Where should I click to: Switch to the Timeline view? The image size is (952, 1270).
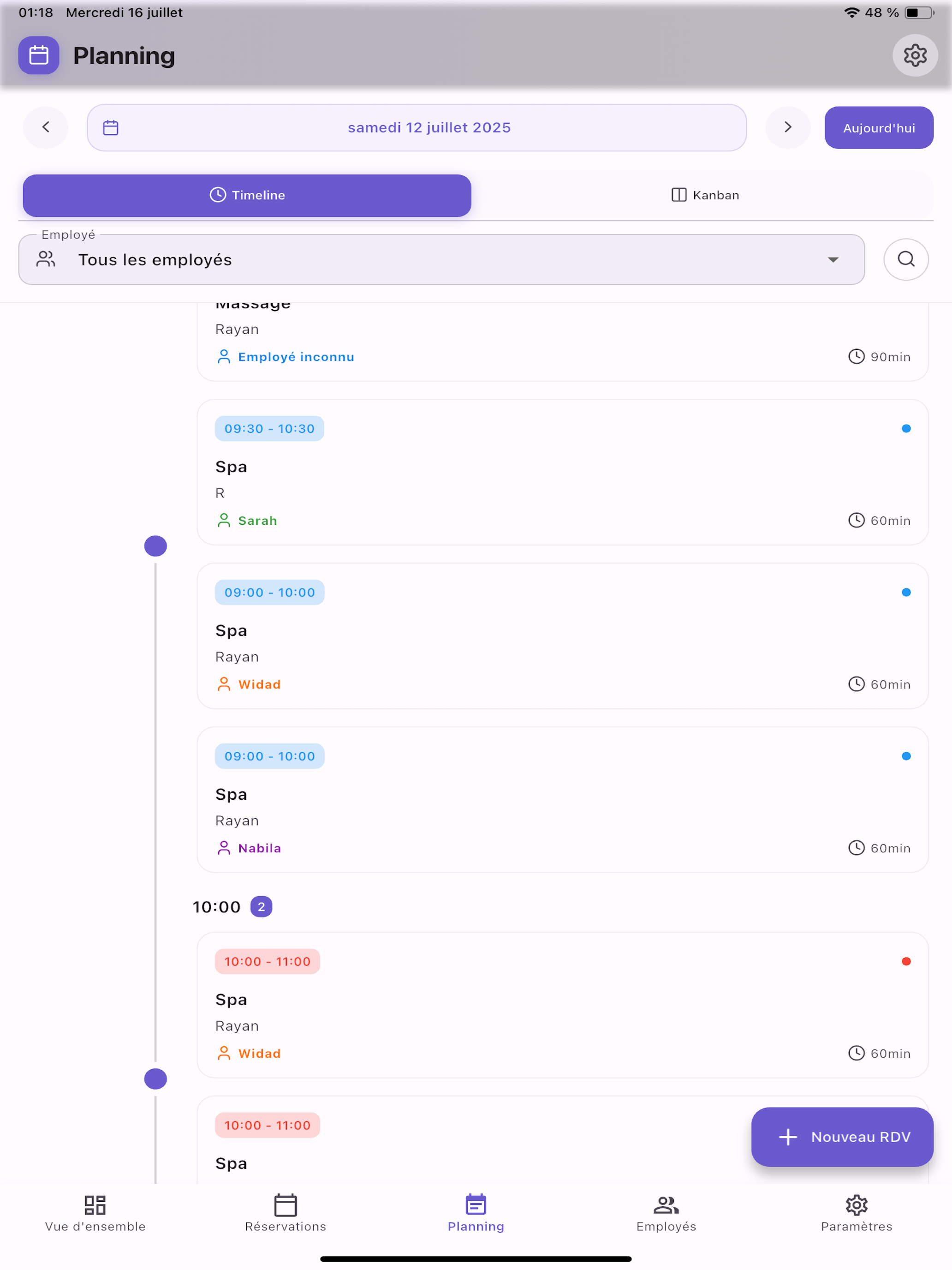[x=247, y=195]
